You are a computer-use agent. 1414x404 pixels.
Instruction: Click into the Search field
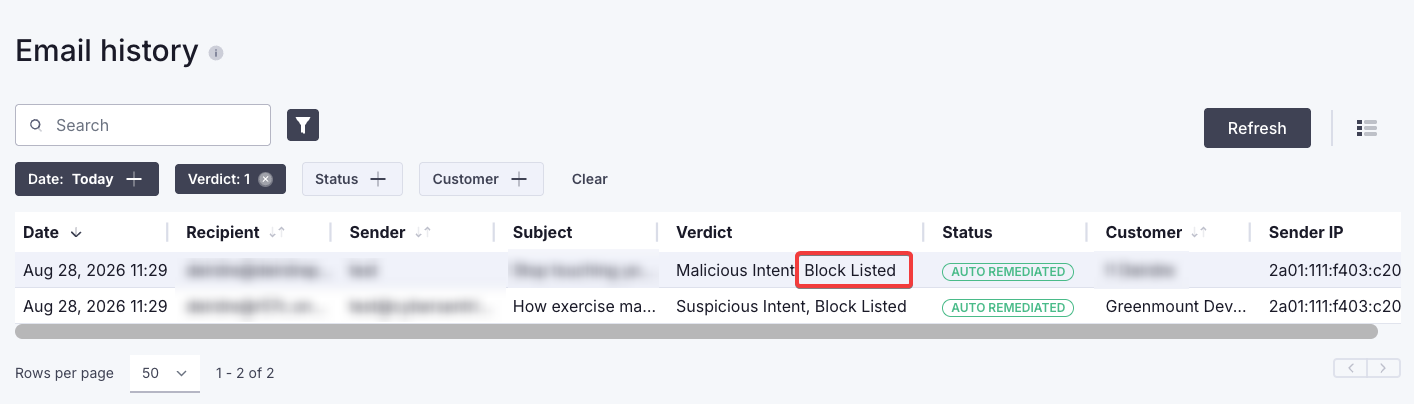coord(143,125)
